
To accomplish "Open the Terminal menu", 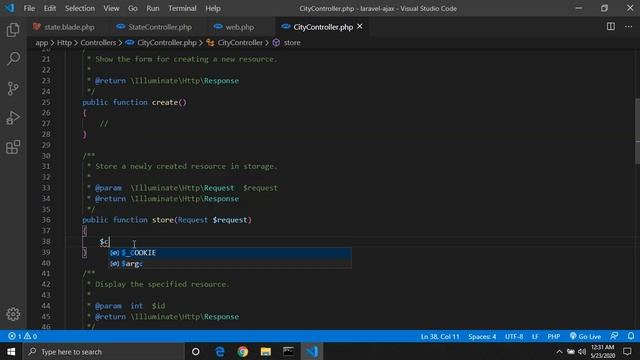I will [182, 8].
